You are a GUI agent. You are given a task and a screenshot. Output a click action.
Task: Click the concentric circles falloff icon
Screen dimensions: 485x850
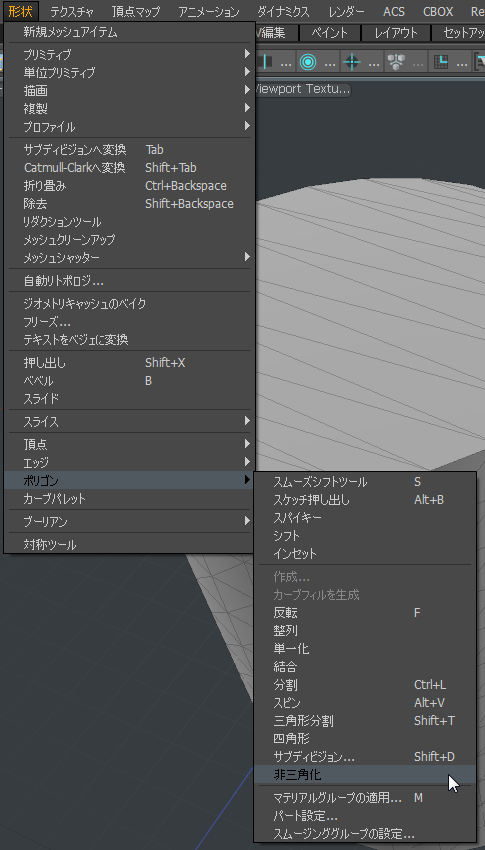click(308, 62)
